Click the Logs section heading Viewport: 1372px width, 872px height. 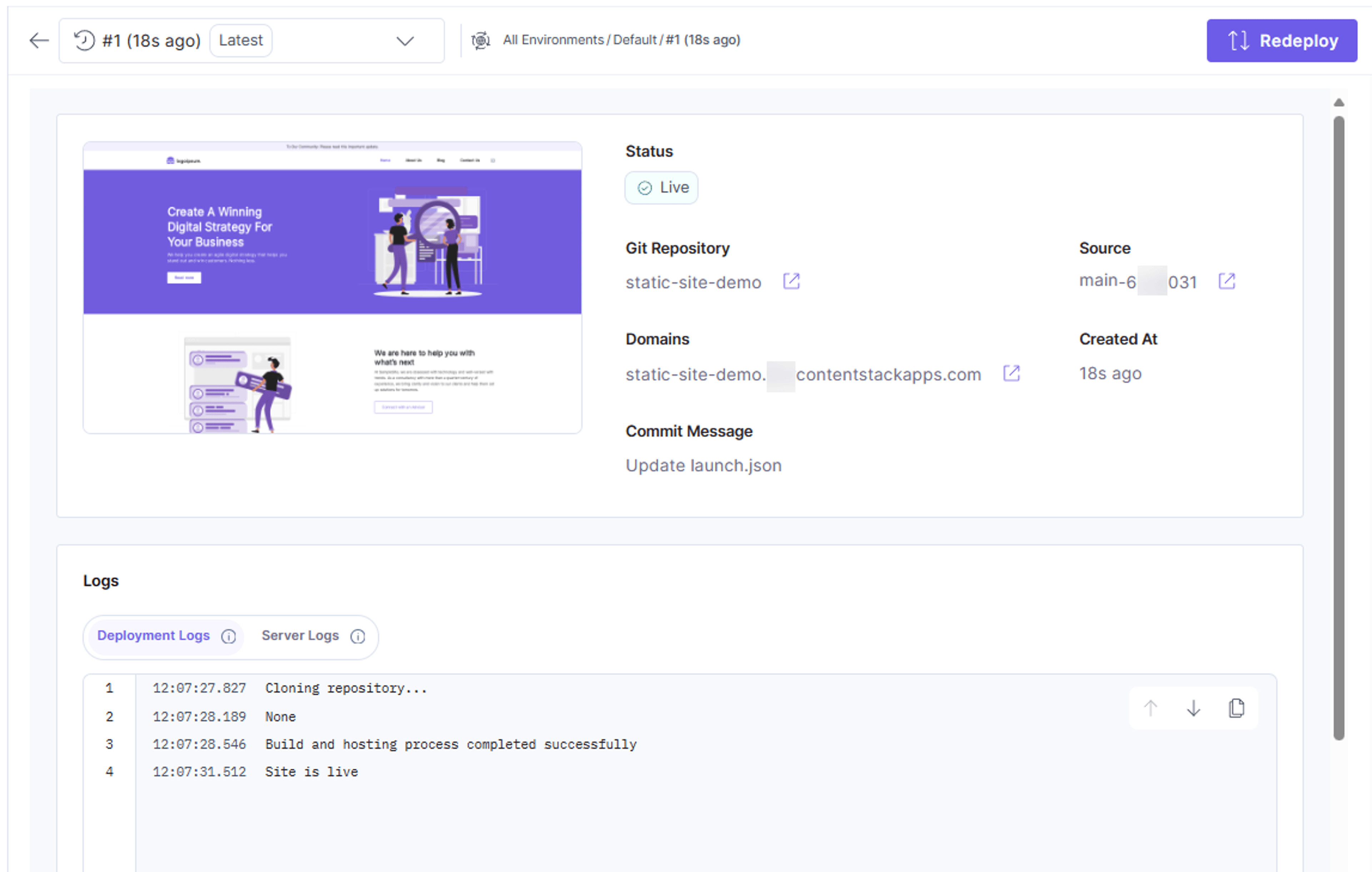coord(101,581)
